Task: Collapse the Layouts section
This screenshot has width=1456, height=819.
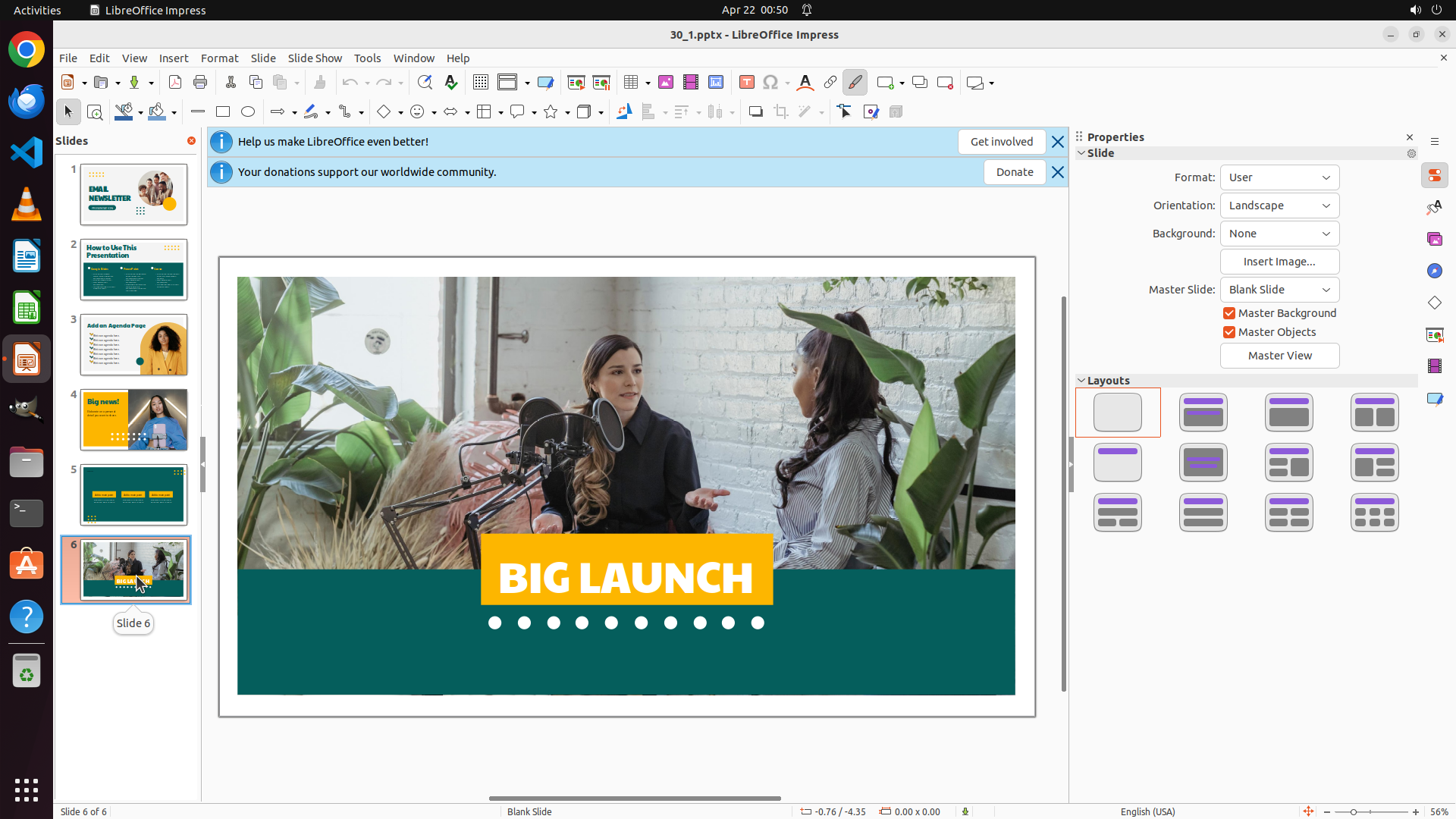Action: (1081, 381)
